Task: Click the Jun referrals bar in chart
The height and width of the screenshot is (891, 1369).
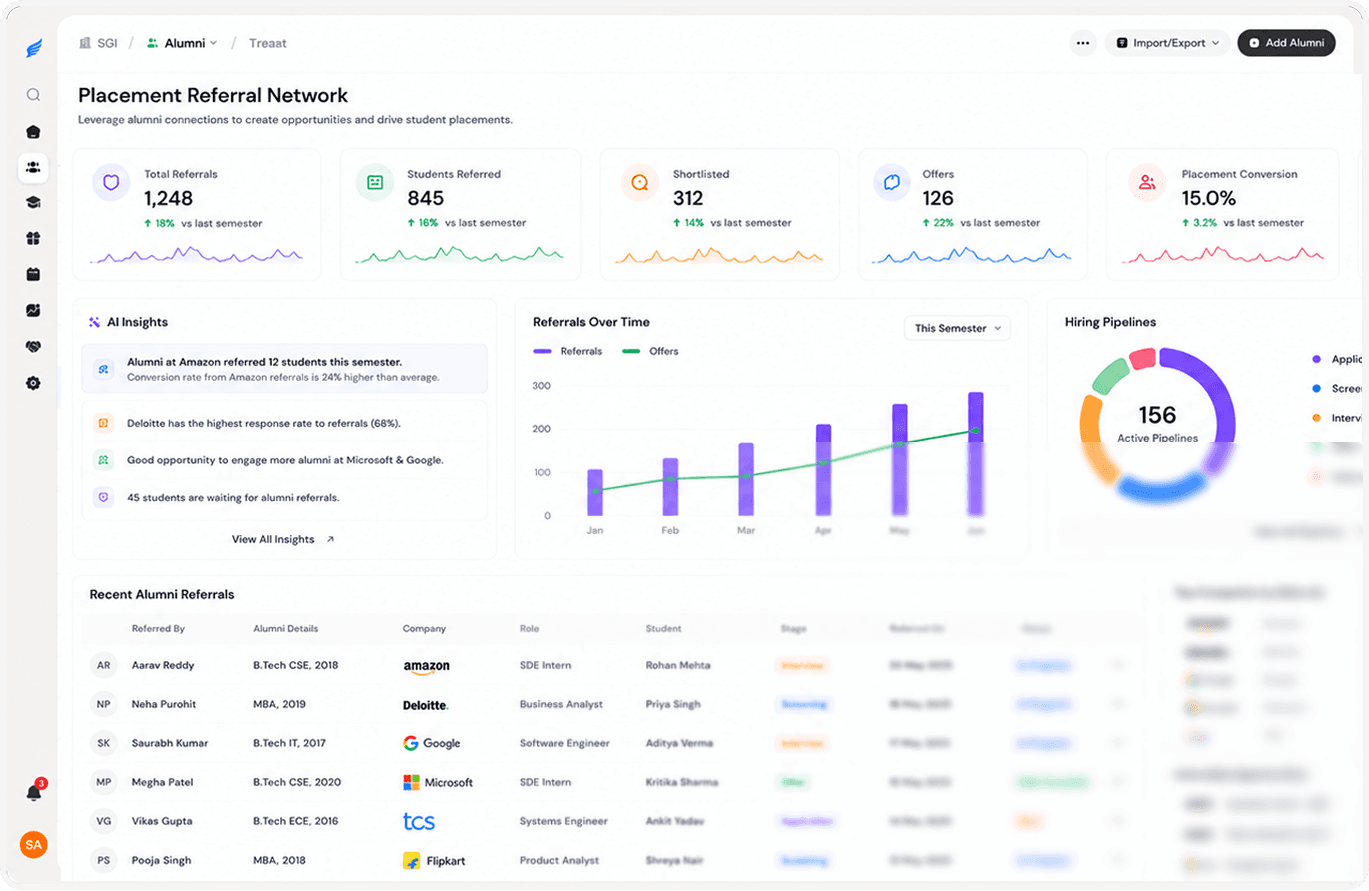Action: tap(975, 452)
